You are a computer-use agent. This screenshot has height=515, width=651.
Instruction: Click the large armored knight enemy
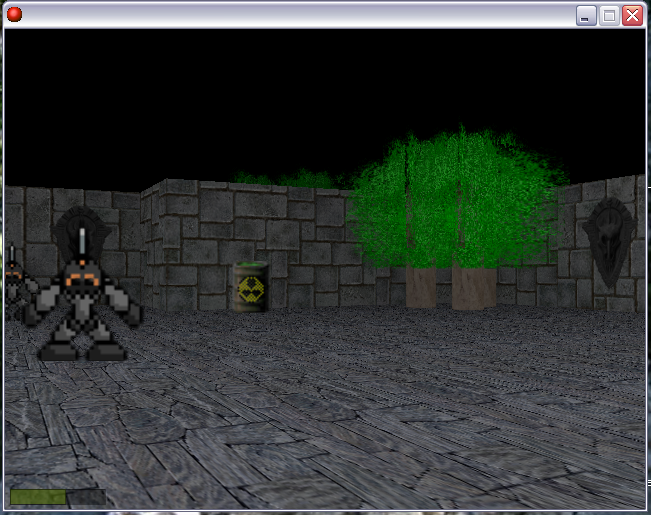click(x=82, y=294)
